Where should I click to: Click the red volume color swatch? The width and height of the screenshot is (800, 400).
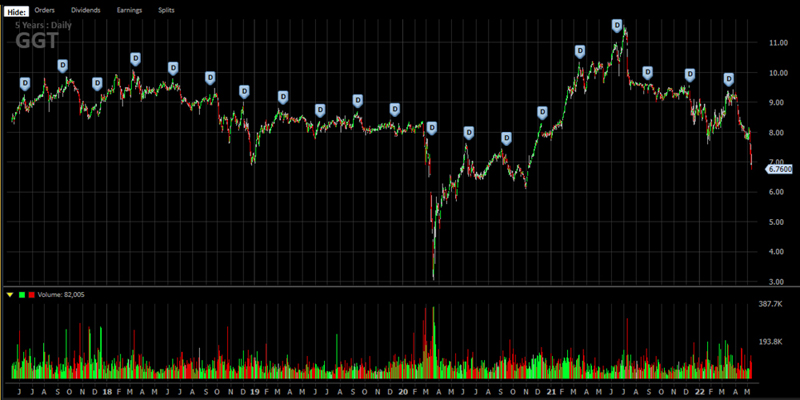32,295
